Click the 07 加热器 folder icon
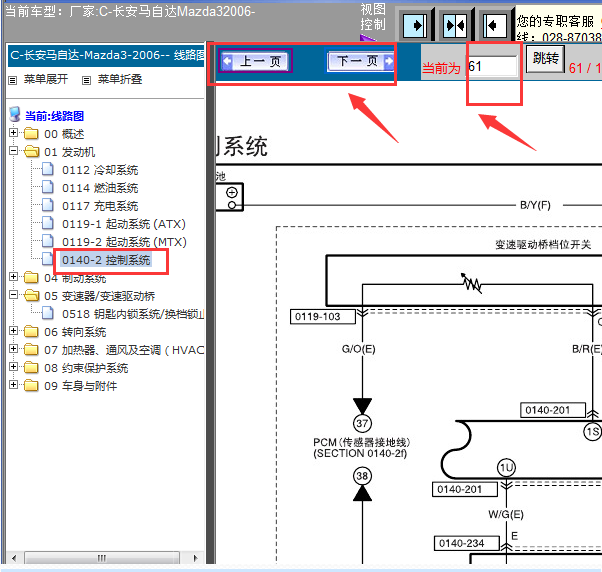602x572 pixels. pos(31,350)
